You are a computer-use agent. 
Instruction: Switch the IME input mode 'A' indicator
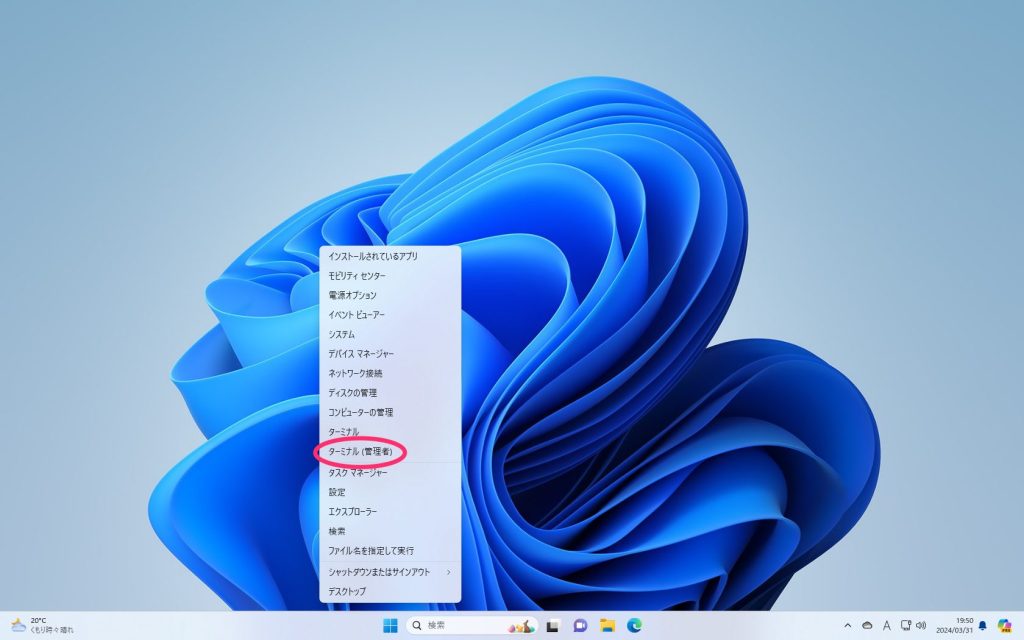pos(886,626)
